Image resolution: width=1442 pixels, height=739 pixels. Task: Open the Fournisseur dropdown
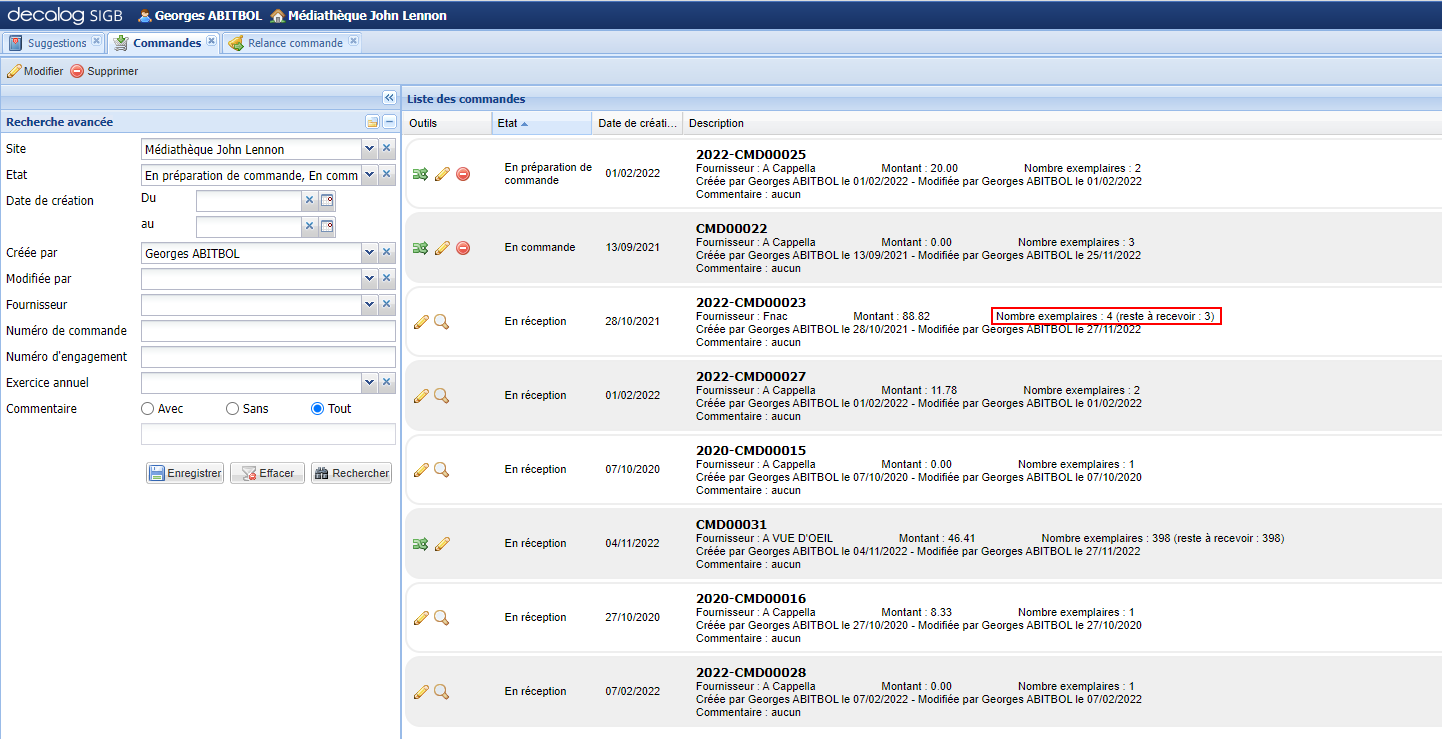[x=370, y=304]
